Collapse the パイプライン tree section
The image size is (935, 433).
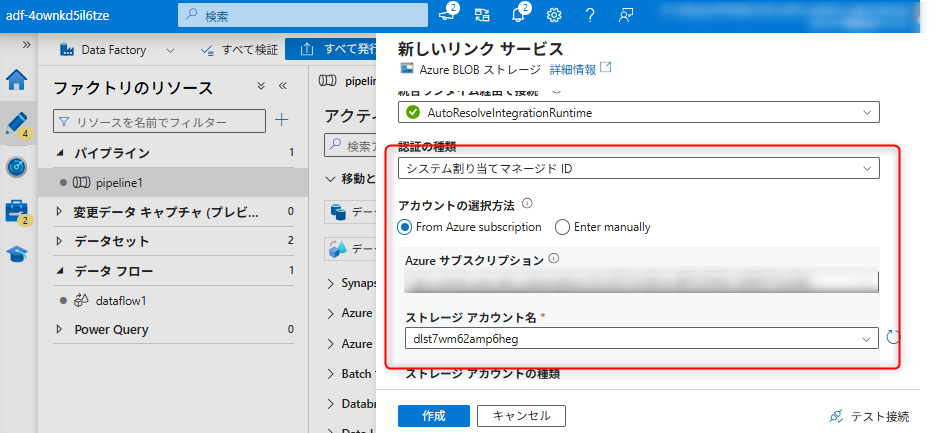coord(59,153)
